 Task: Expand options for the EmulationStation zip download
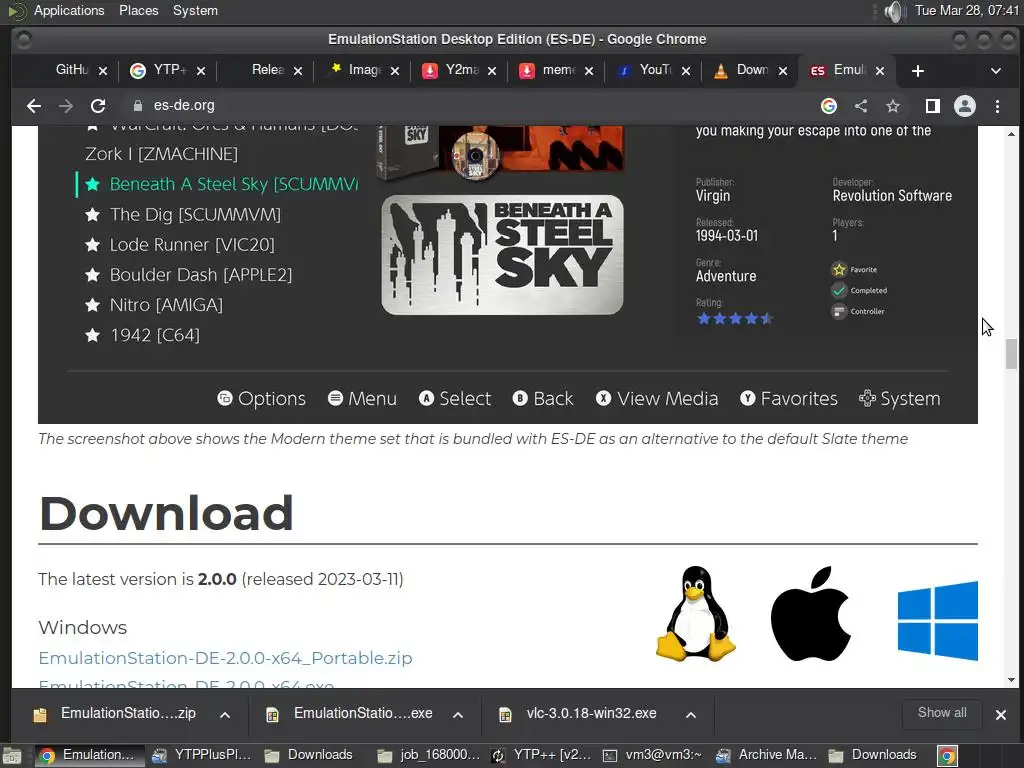tap(225, 715)
